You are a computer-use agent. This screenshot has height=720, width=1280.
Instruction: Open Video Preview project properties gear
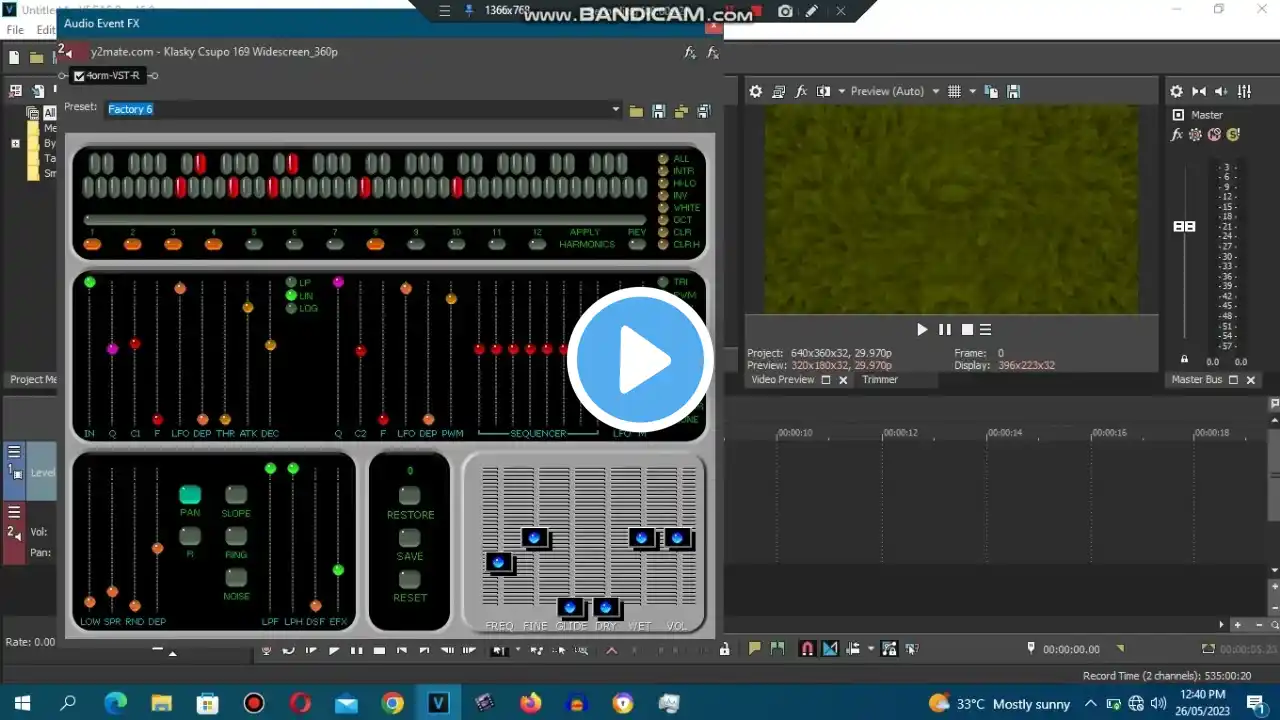[756, 91]
